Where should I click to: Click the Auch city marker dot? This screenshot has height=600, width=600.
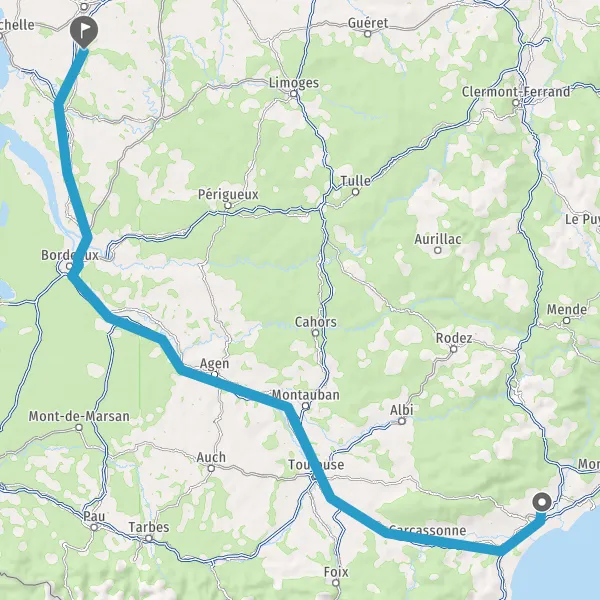tap(211, 468)
